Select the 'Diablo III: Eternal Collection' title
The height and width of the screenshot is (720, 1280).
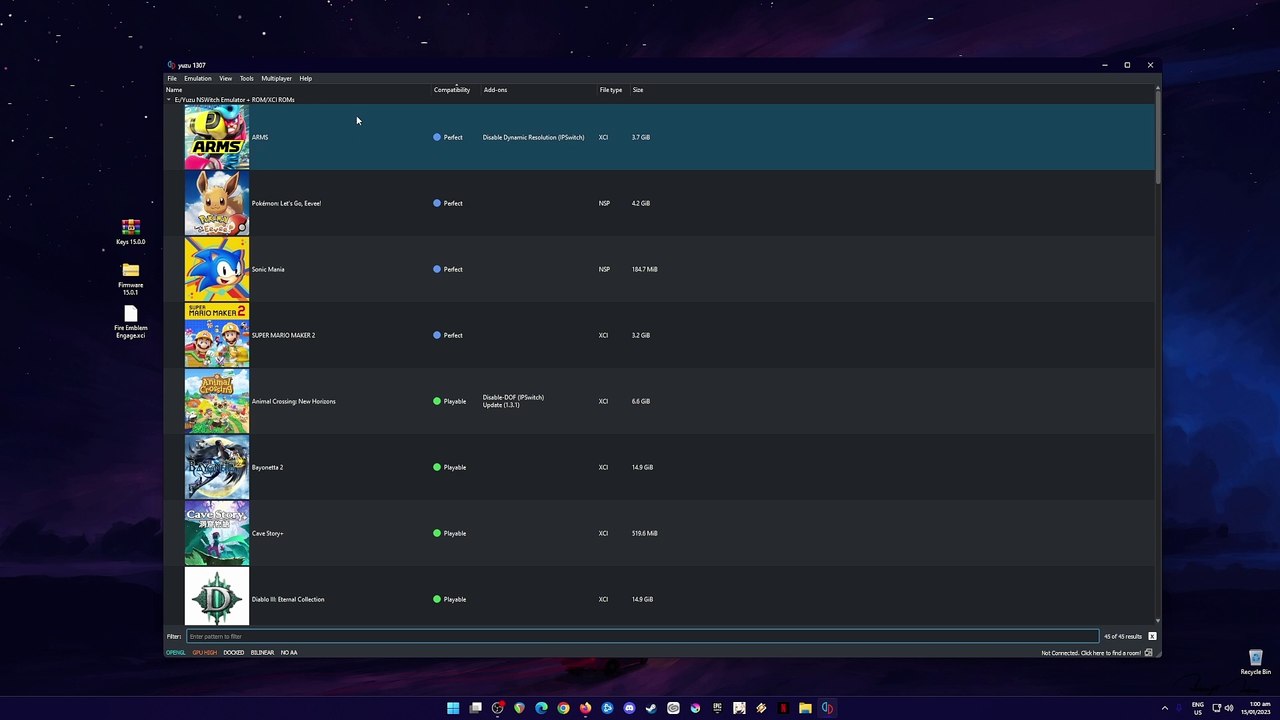coord(288,599)
